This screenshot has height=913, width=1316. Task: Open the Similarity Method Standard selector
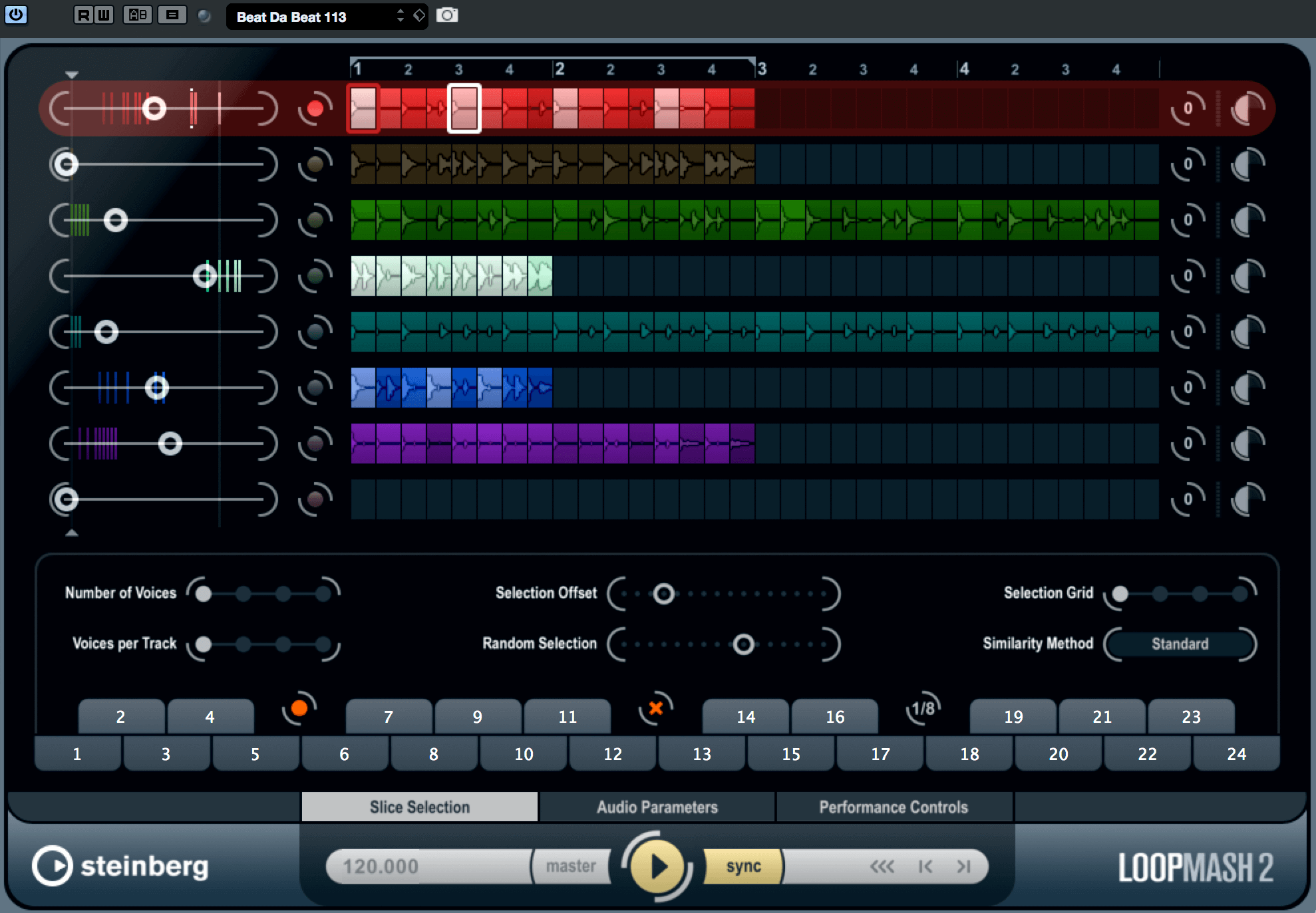click(x=1180, y=644)
